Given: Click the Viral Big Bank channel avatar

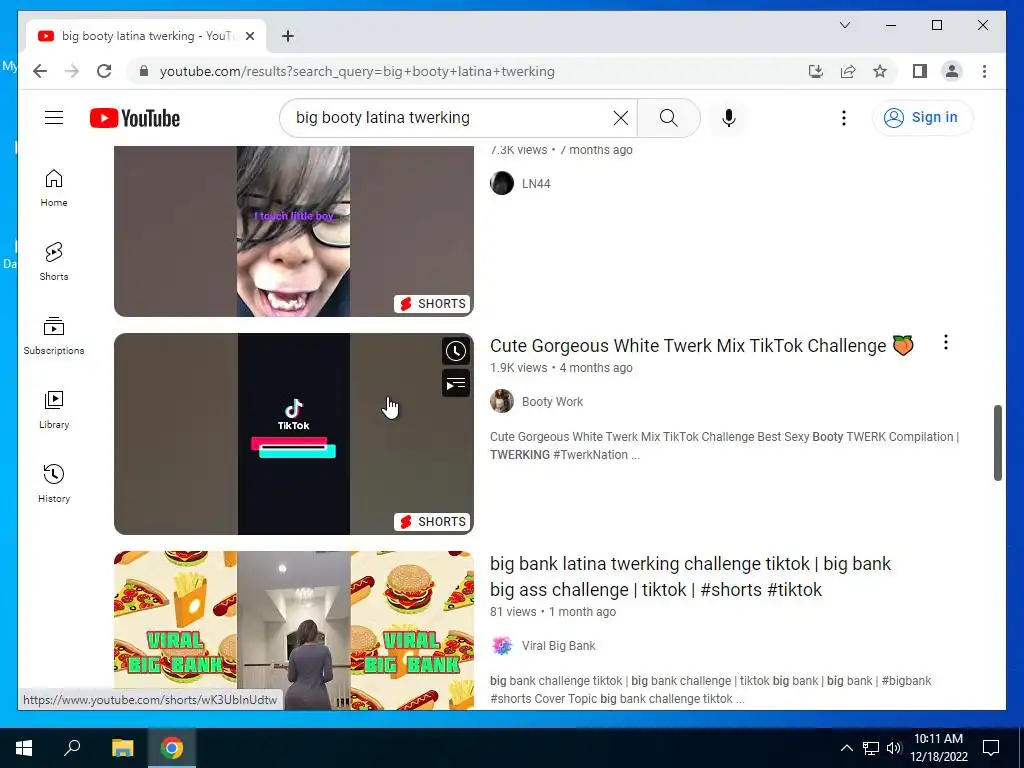Looking at the screenshot, I should [502, 645].
